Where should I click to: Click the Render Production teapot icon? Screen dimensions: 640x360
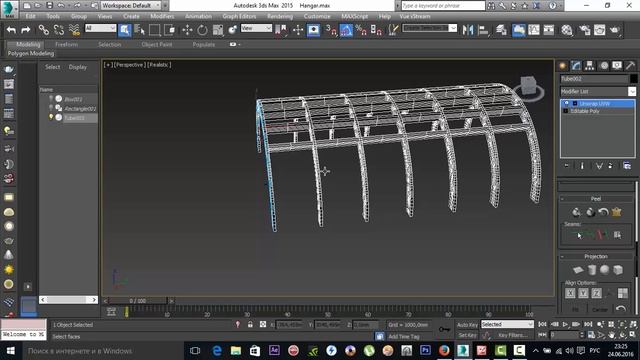[x=615, y=30]
